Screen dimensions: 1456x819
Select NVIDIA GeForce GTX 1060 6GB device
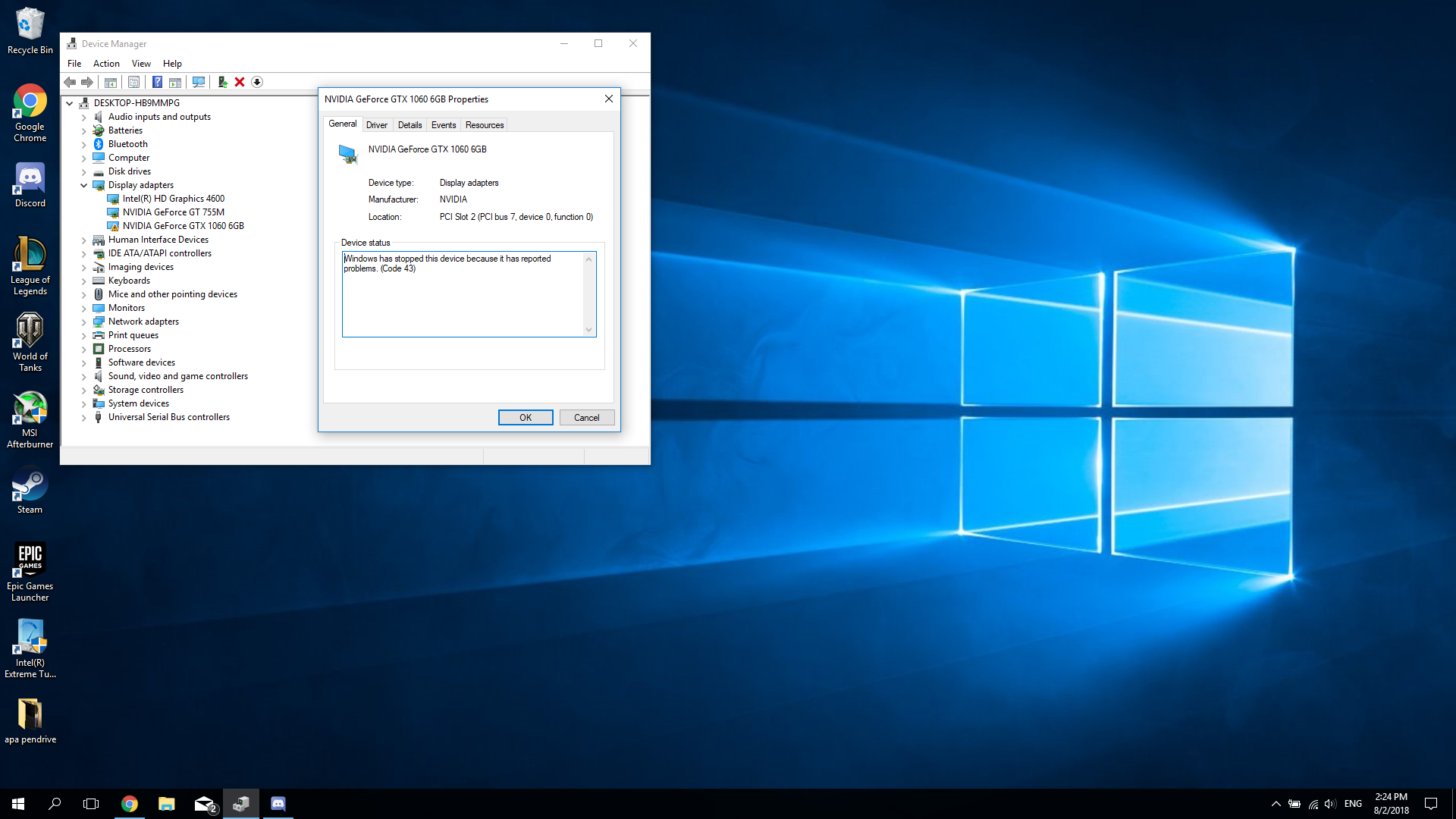click(184, 226)
